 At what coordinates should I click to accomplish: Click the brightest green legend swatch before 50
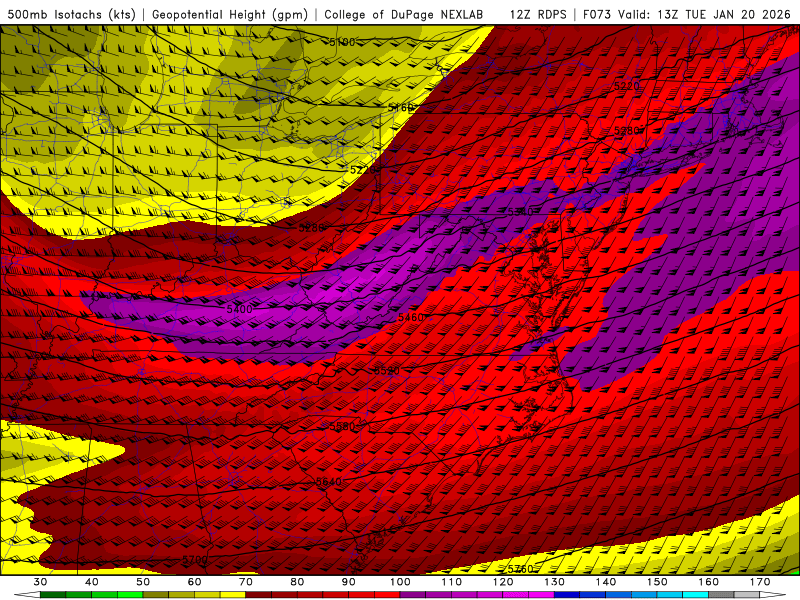click(130, 594)
